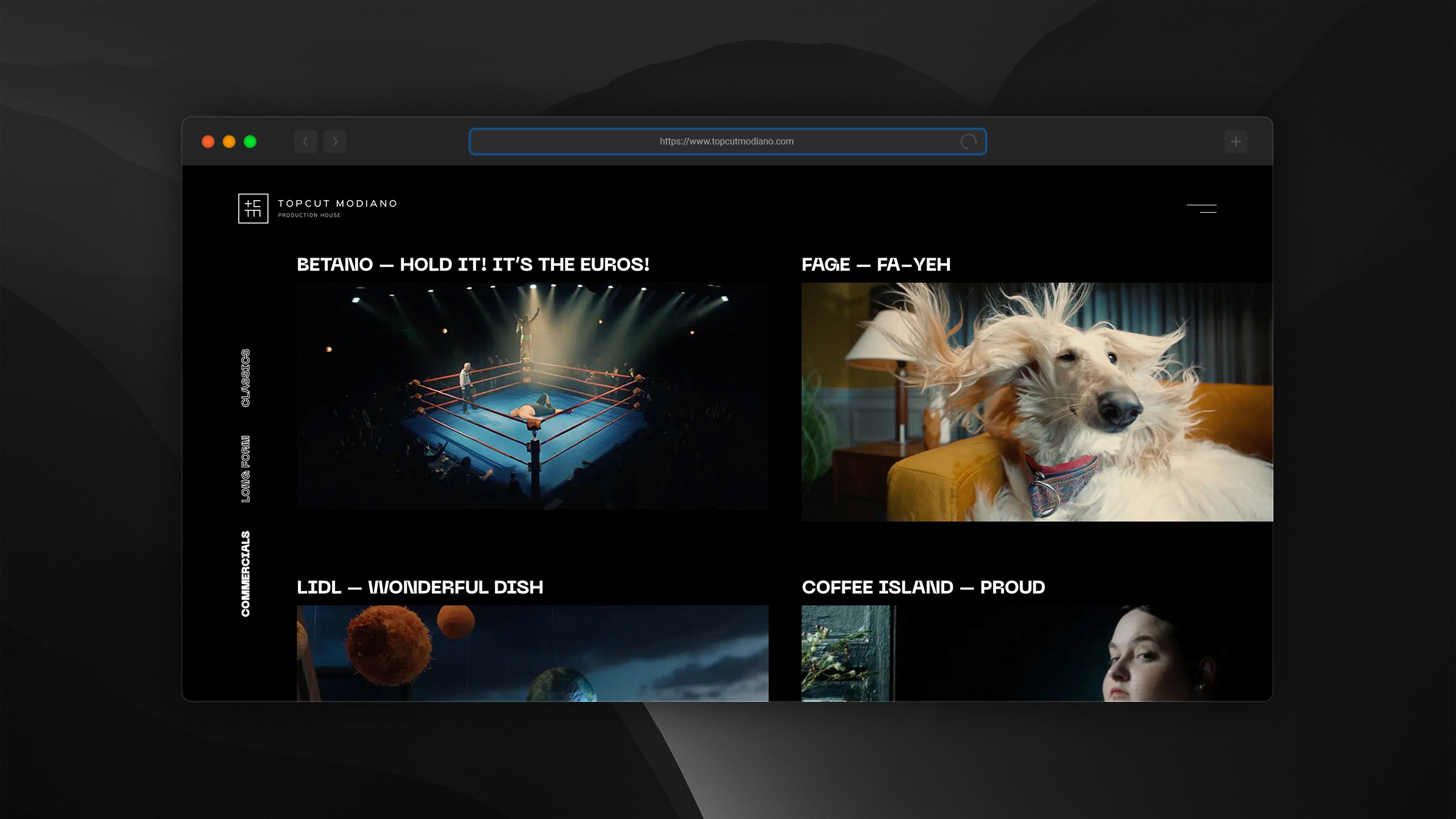Image resolution: width=1456 pixels, height=819 pixels.
Task: Open the hamburger menu icon
Action: [1201, 208]
